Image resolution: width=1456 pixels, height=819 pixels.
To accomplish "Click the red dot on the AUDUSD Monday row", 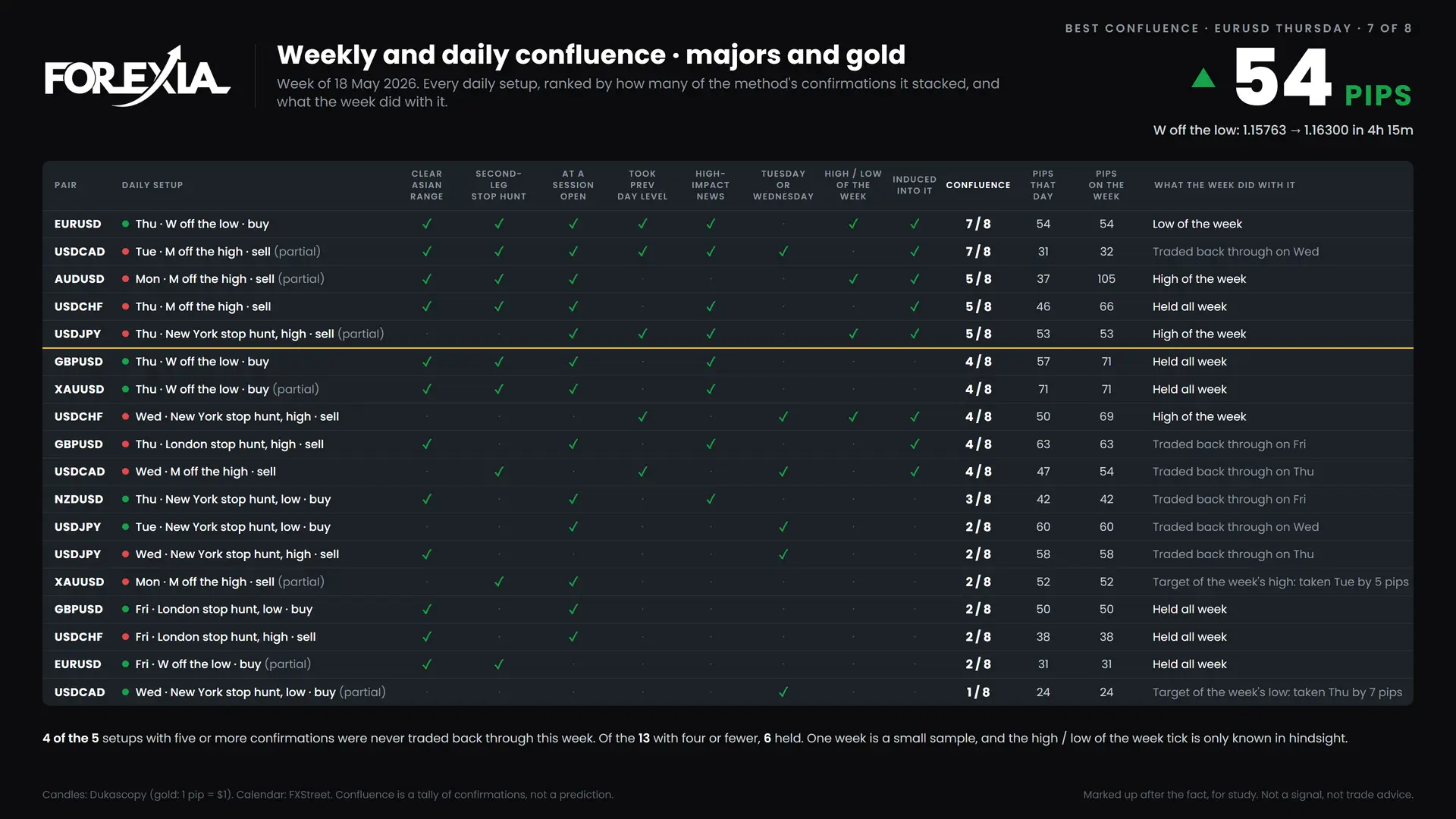I will 125,279.
